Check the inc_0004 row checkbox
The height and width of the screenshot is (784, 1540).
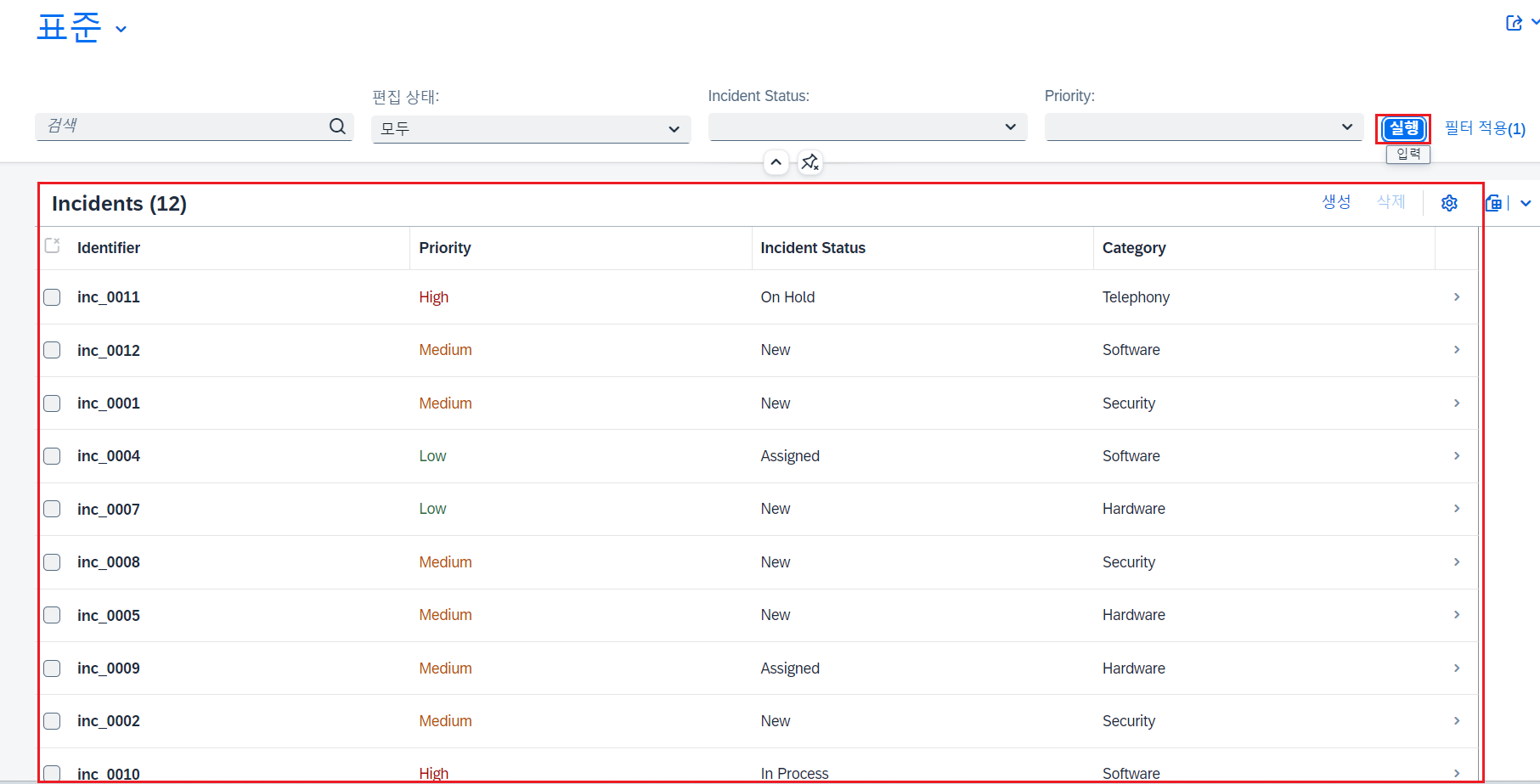click(x=52, y=456)
